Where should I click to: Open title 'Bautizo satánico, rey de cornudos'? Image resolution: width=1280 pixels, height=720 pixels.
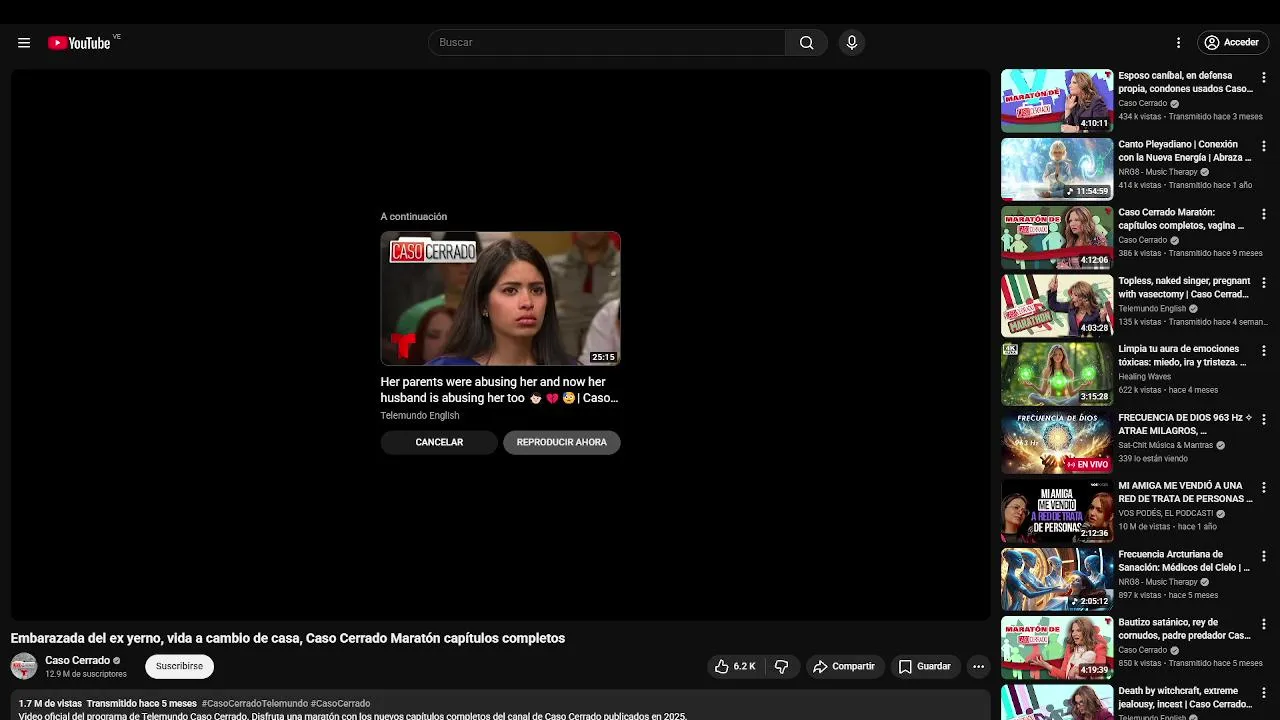pos(1185,629)
